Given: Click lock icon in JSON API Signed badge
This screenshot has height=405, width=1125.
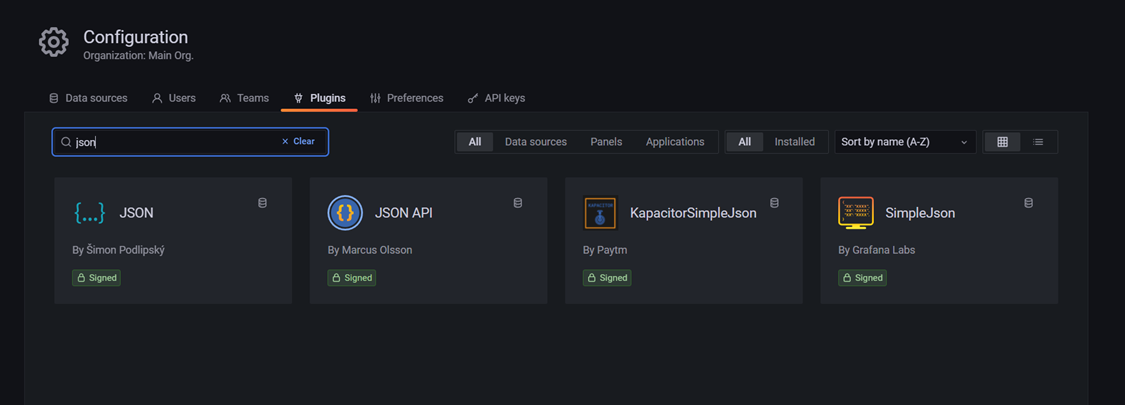Looking at the screenshot, I should (x=336, y=278).
